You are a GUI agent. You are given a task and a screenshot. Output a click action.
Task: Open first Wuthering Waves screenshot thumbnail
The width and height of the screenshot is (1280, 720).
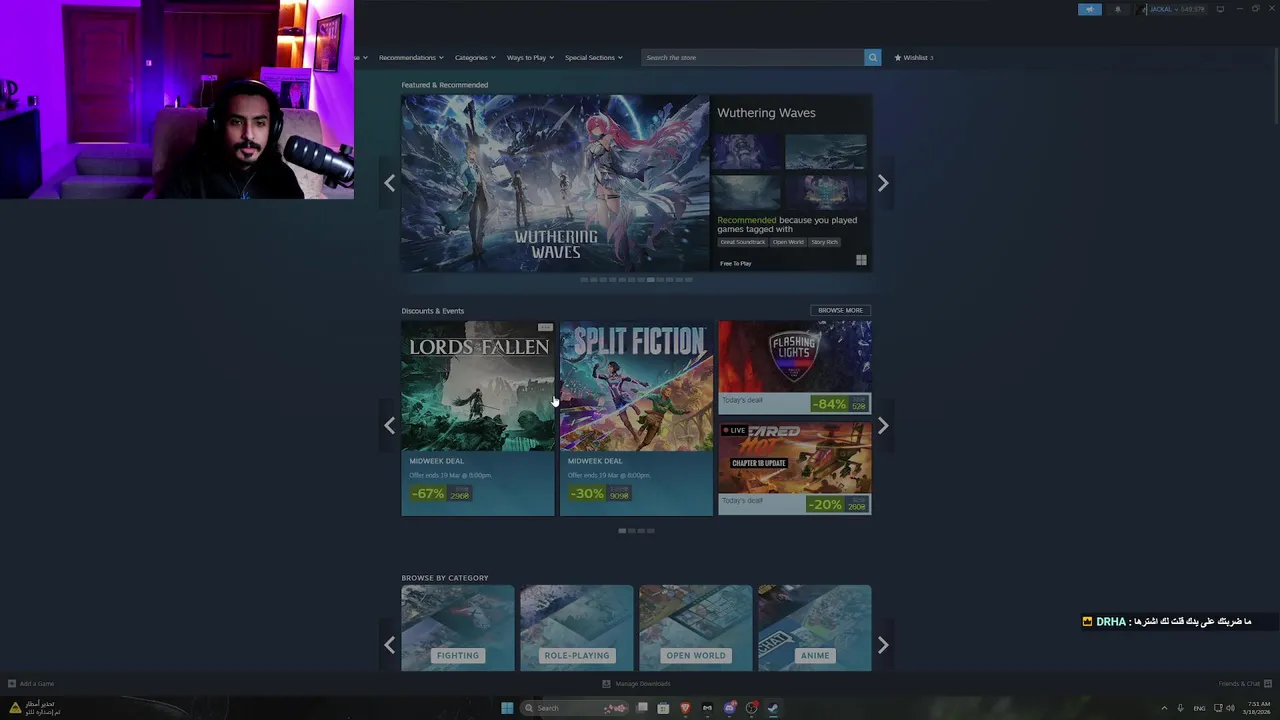(747, 151)
